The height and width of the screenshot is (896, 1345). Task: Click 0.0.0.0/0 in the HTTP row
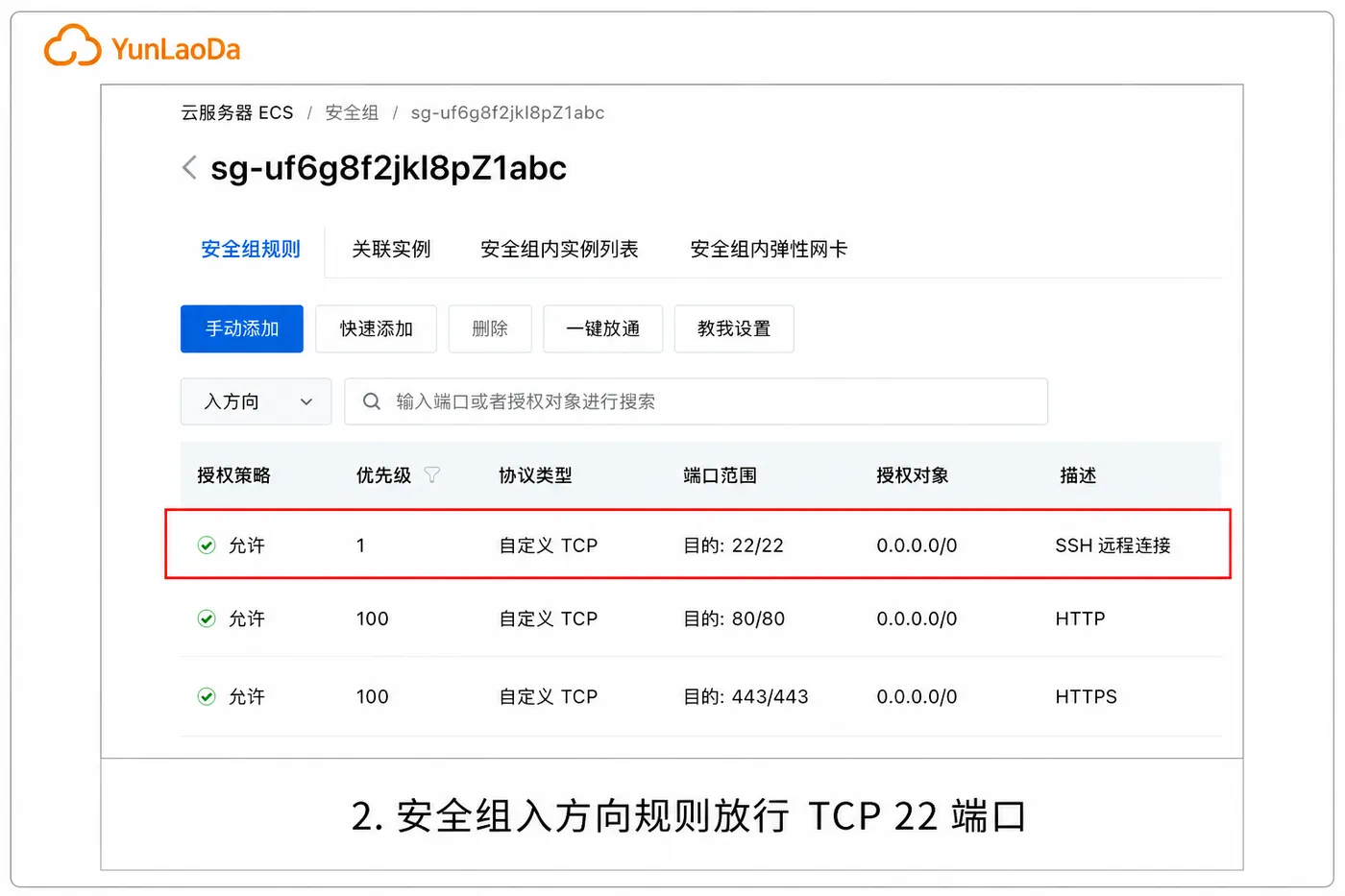pyautogui.click(x=917, y=618)
